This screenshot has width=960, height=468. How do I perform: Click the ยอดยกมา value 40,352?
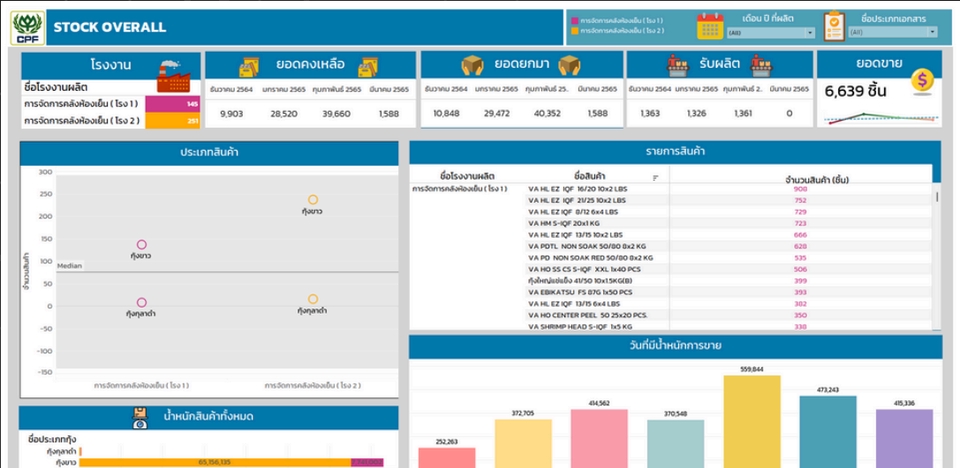[547, 113]
